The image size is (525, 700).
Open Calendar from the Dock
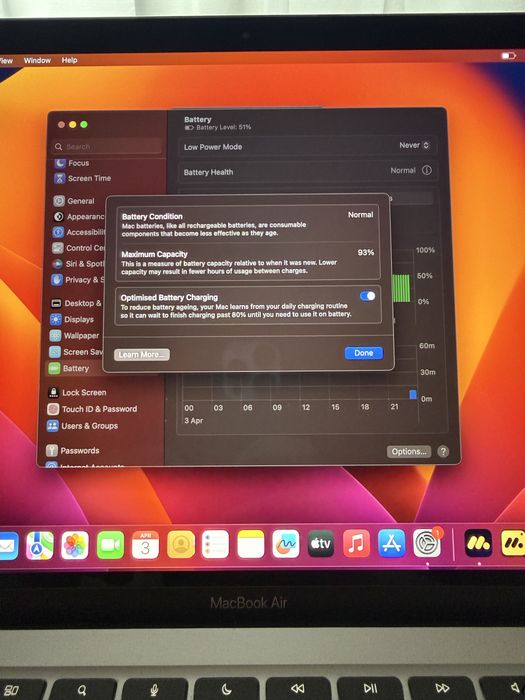click(146, 545)
